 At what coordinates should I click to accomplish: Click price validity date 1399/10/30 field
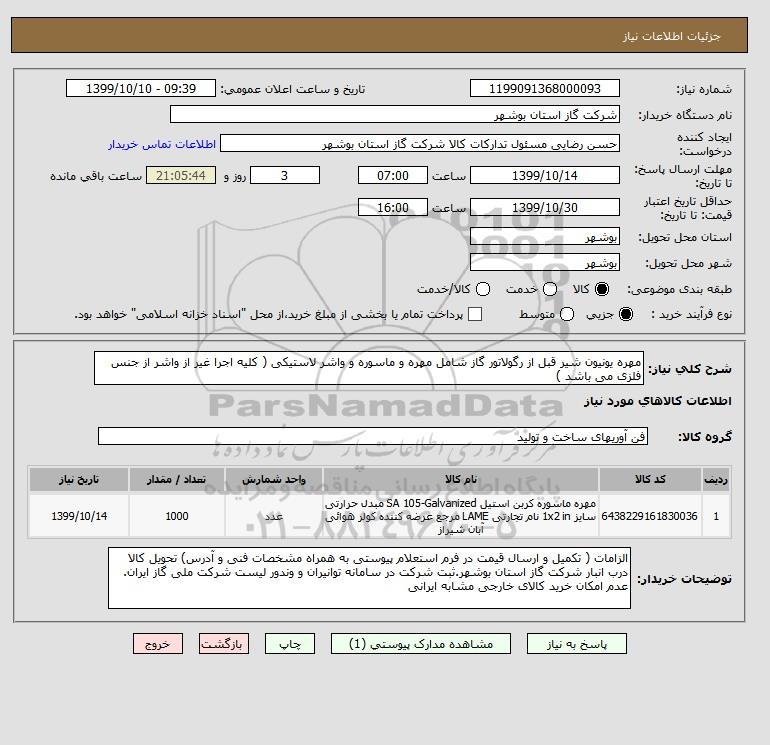tap(545, 207)
